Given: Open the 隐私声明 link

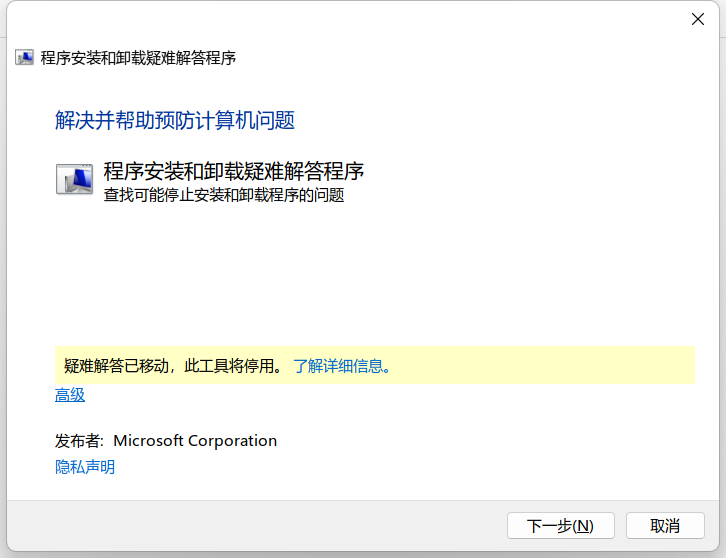Looking at the screenshot, I should [x=85, y=467].
